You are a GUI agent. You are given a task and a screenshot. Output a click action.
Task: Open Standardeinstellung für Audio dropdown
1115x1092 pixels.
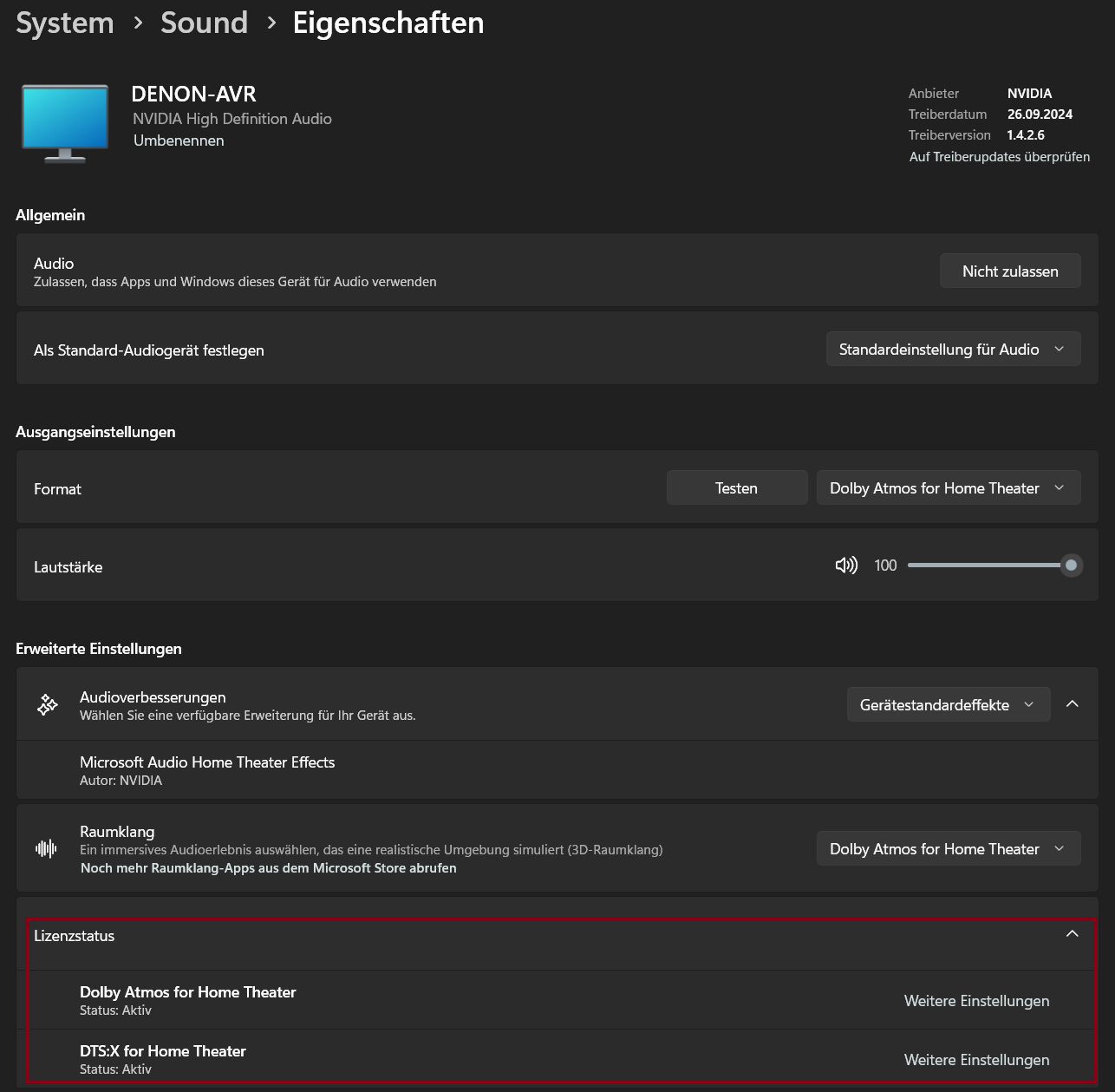(x=953, y=350)
